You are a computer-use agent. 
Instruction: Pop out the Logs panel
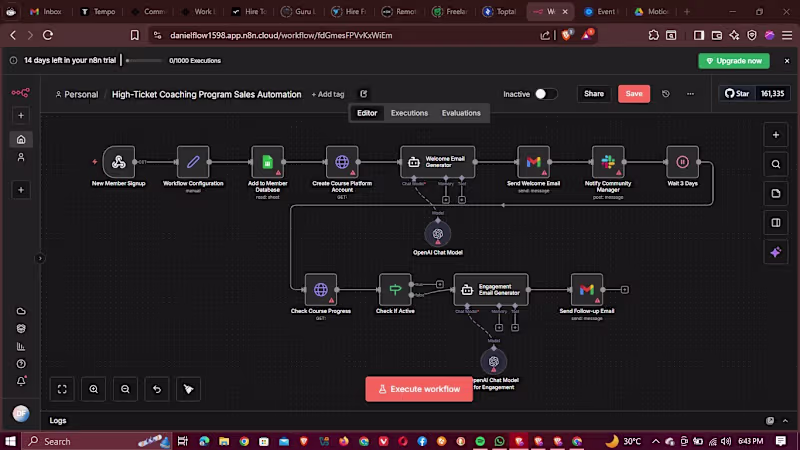click(x=770, y=421)
